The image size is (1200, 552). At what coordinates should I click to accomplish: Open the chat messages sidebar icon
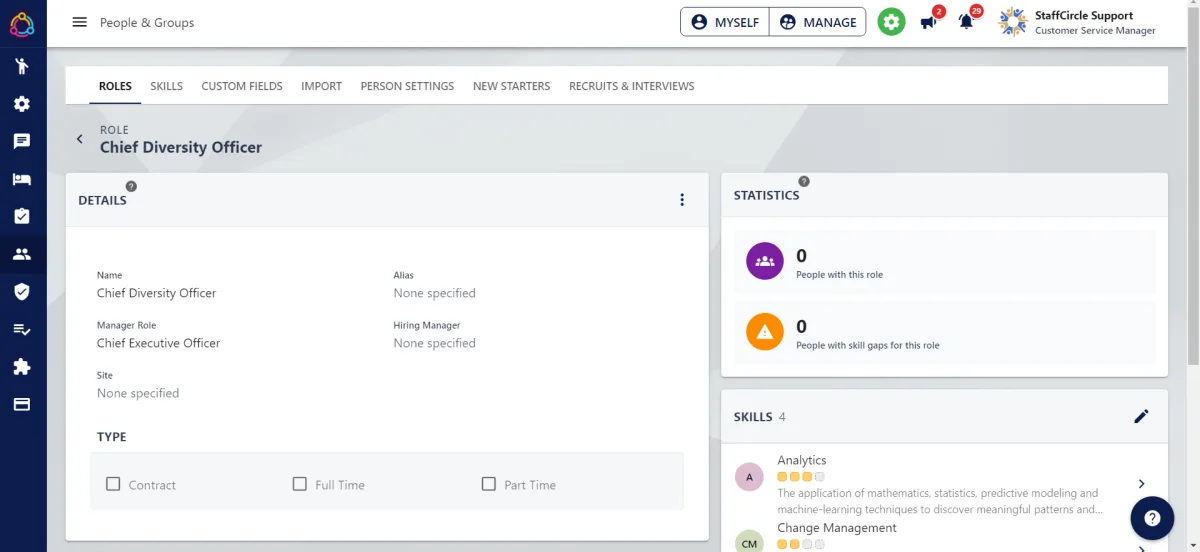click(22, 141)
